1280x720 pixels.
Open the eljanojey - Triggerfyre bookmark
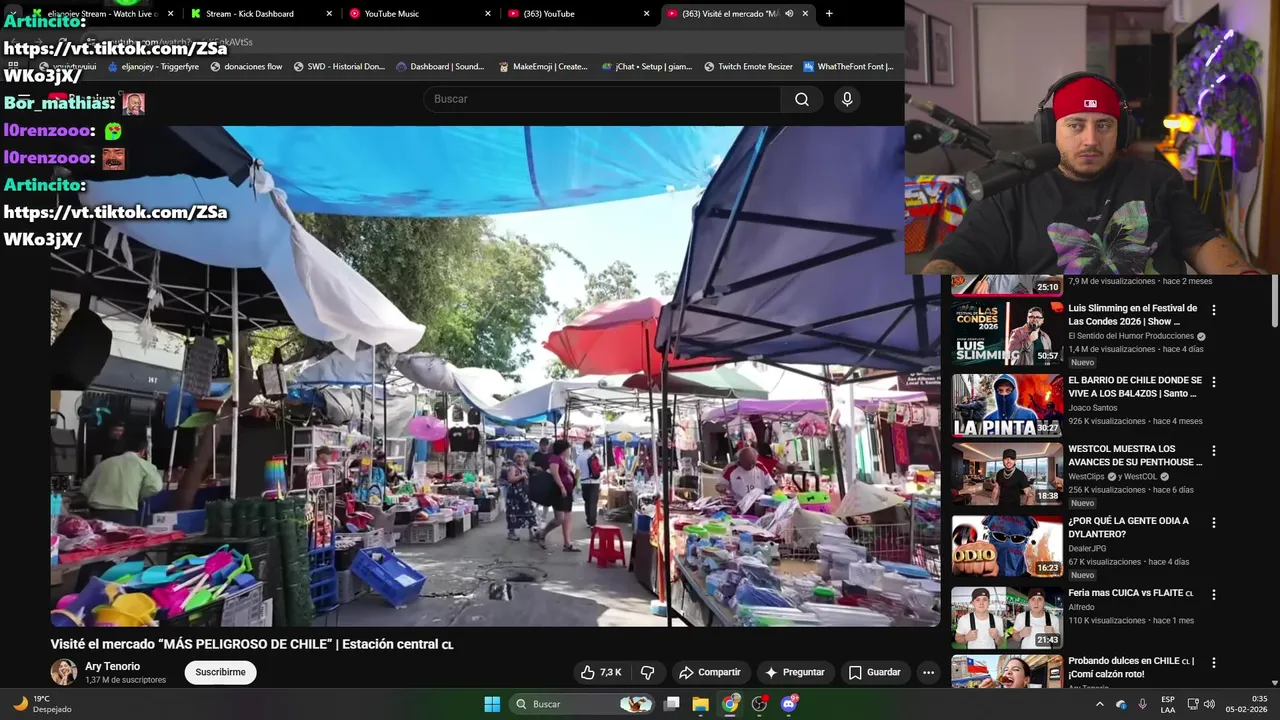152,67
